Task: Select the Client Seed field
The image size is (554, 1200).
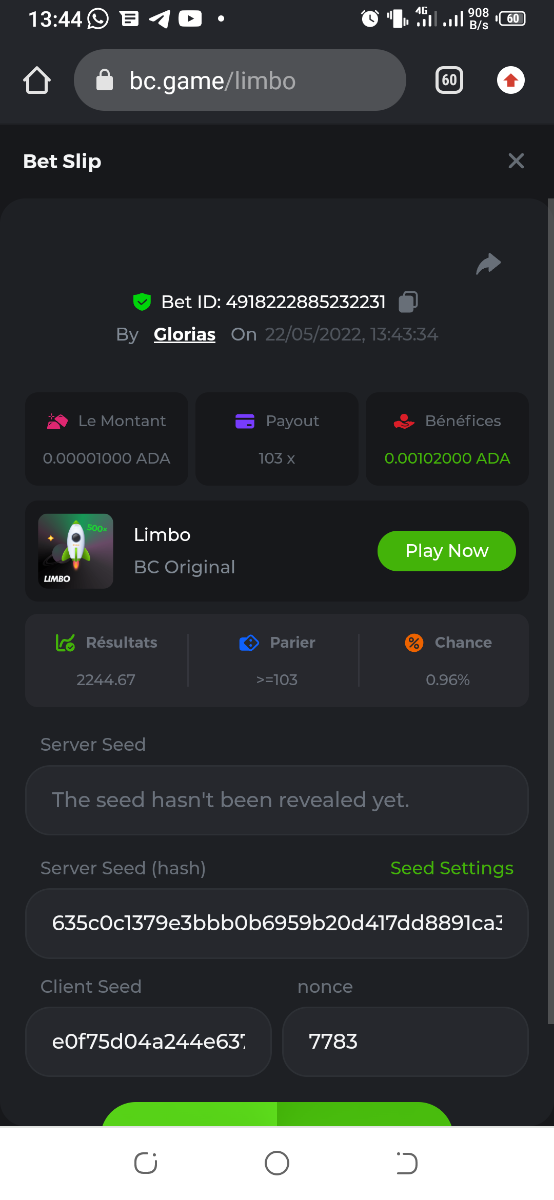Action: coord(148,1041)
